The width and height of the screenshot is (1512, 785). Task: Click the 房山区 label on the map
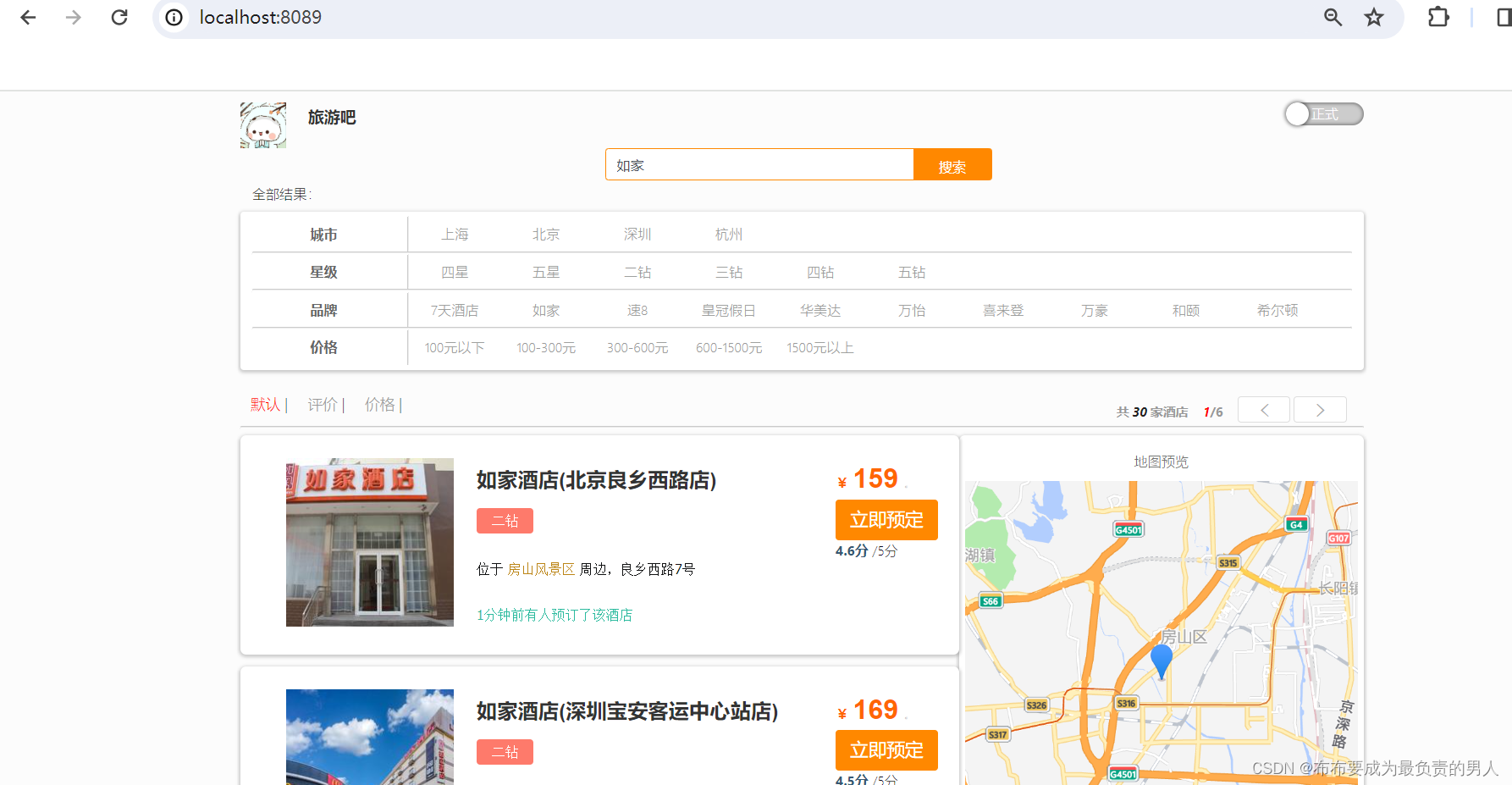[1184, 637]
